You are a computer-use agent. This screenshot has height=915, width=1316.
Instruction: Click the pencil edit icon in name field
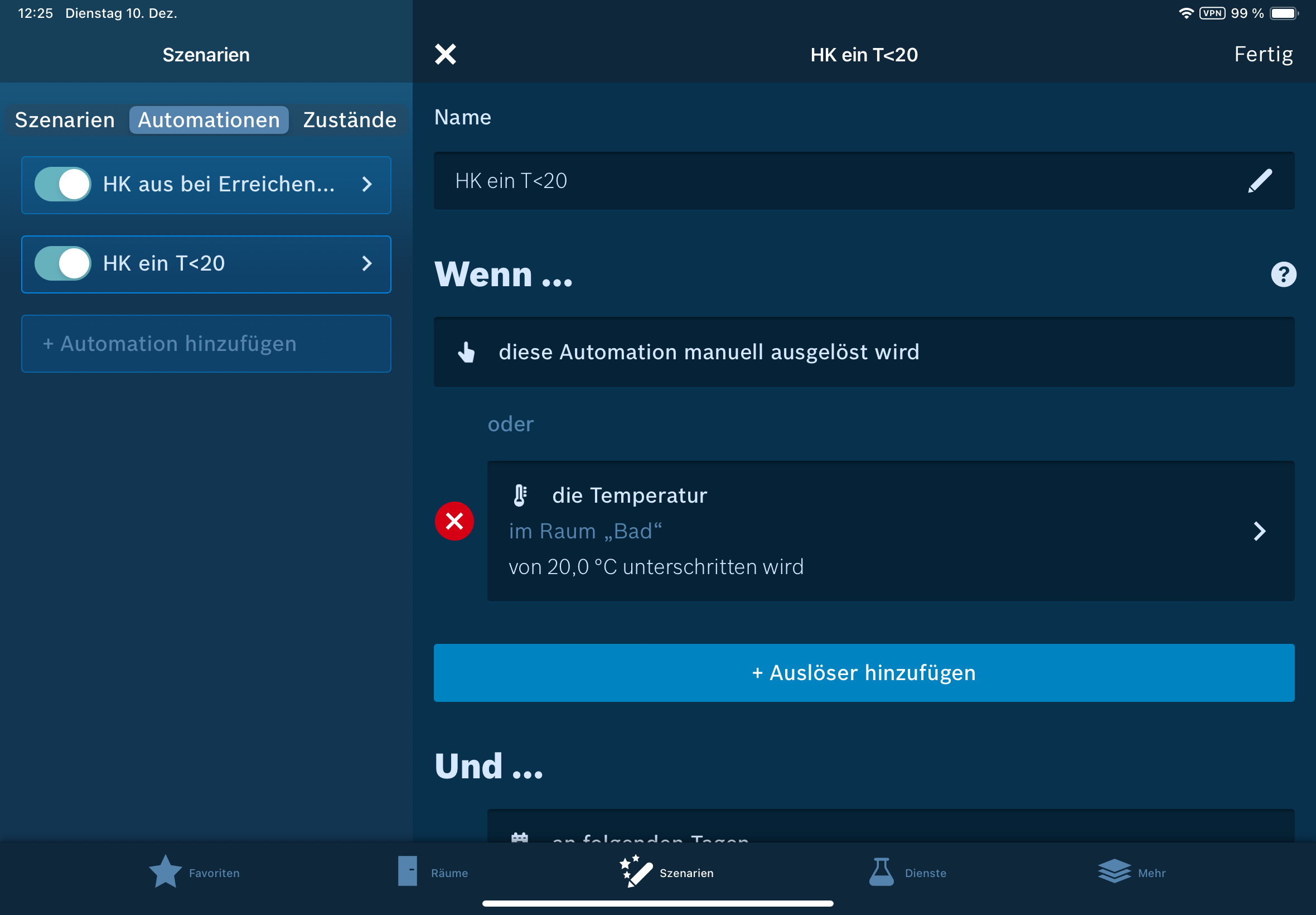[1259, 181]
